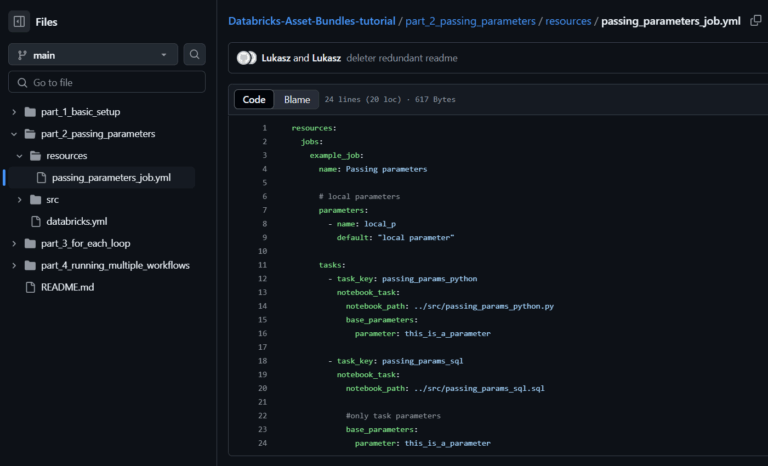This screenshot has width=768, height=466.
Task: Click the file search magnifier button
Action: pyautogui.click(x=194, y=54)
